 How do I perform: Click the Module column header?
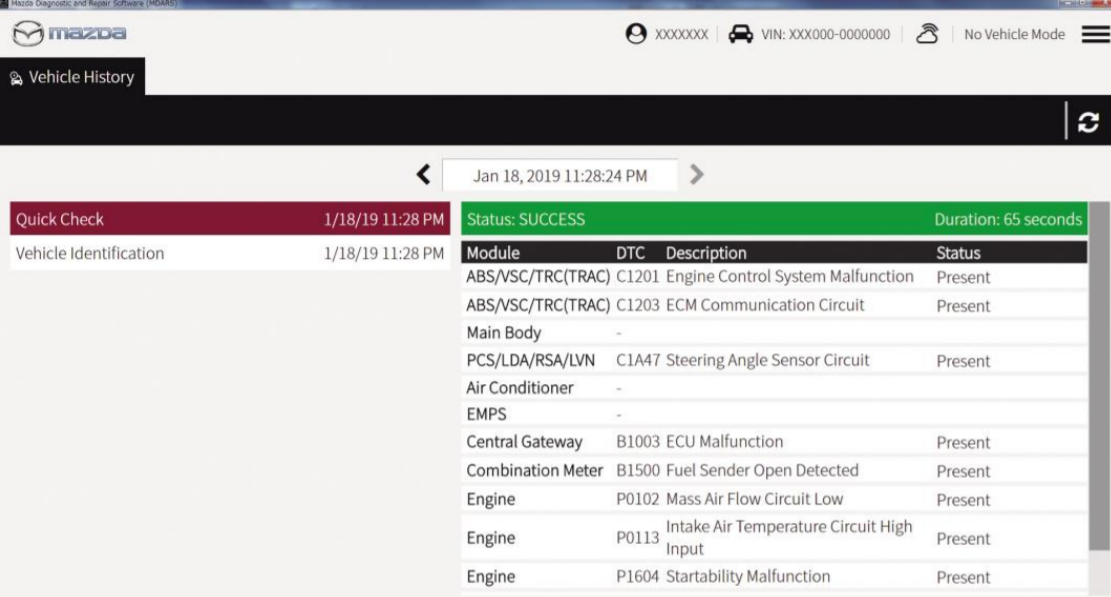(493, 254)
